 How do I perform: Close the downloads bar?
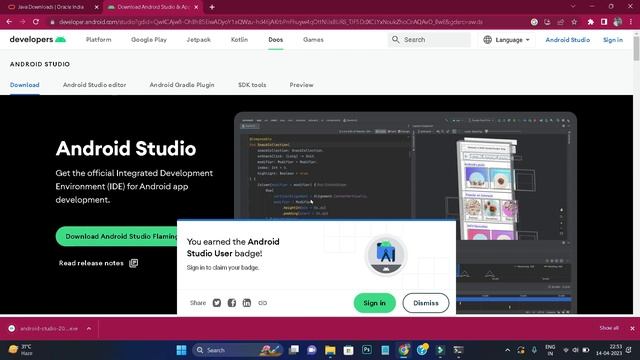click(x=632, y=328)
